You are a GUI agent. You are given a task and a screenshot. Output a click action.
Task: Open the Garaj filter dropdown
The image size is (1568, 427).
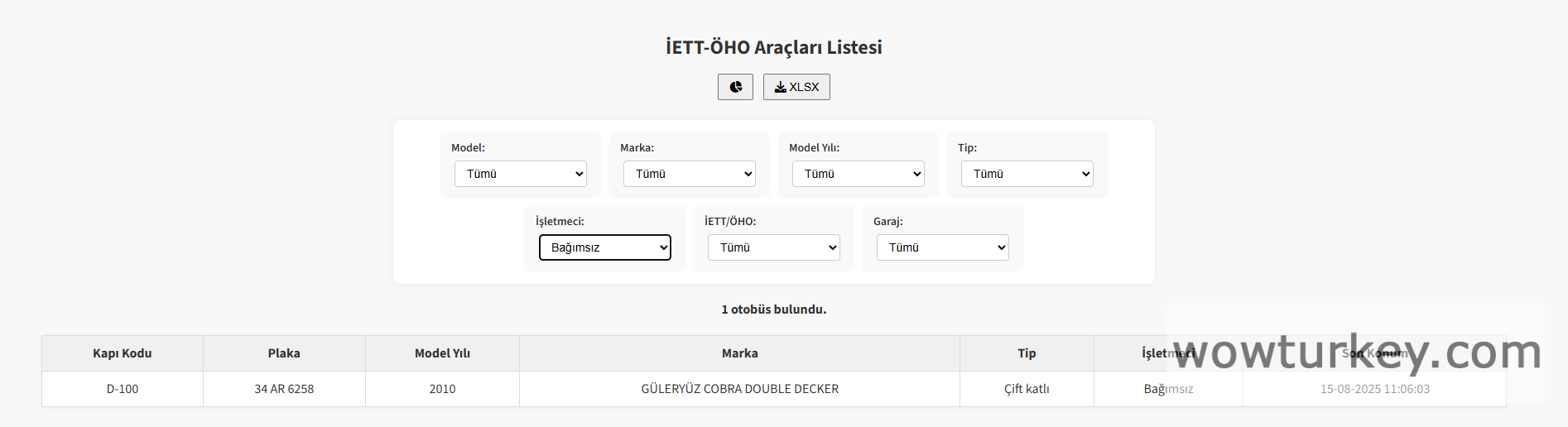point(943,247)
